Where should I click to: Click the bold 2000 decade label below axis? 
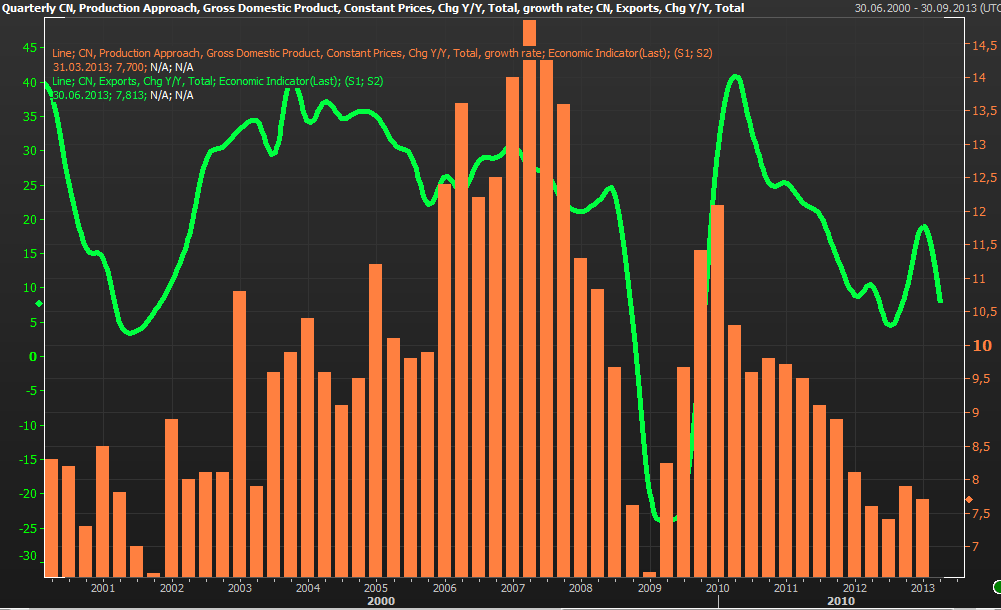pos(380,601)
